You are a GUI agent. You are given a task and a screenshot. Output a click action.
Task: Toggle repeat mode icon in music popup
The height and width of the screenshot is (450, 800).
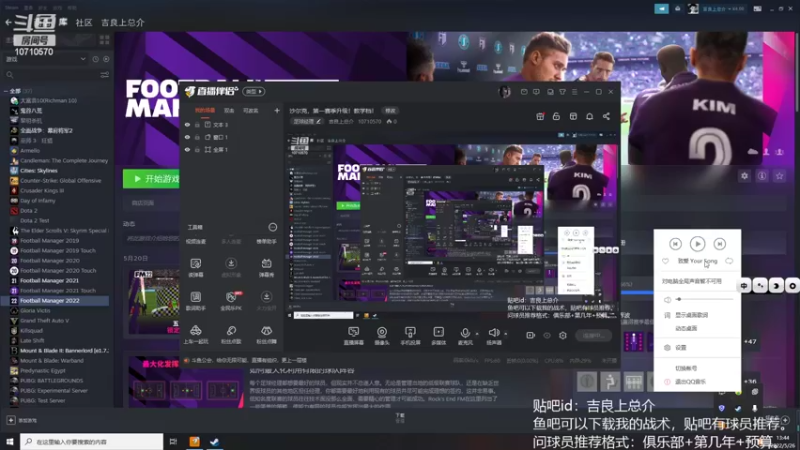pyautogui.click(x=729, y=261)
